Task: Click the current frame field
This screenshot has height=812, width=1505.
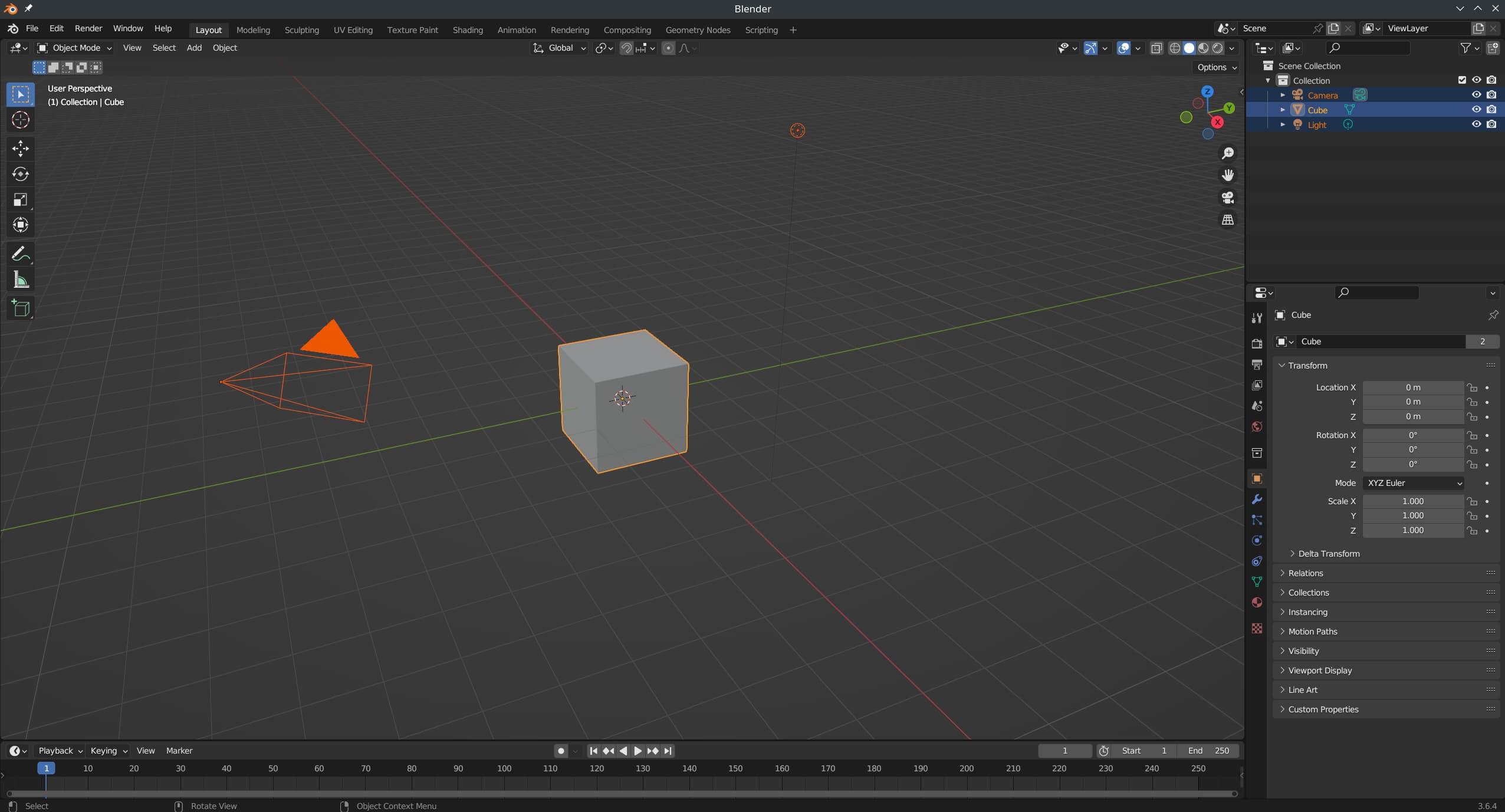Action: [x=1064, y=751]
